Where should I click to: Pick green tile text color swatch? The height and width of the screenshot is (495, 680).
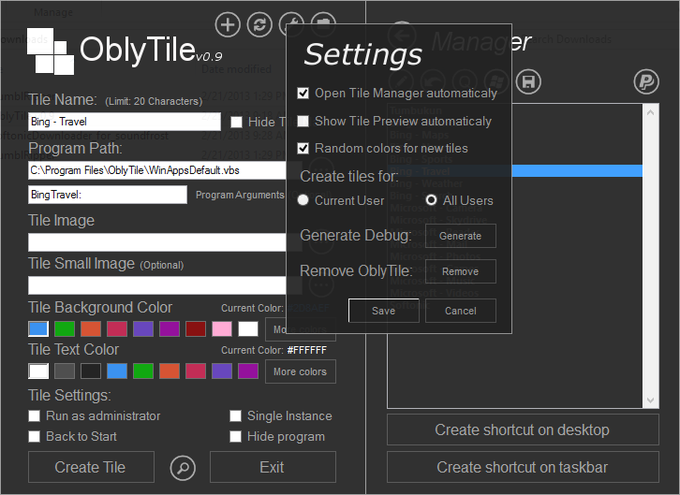[x=143, y=371]
